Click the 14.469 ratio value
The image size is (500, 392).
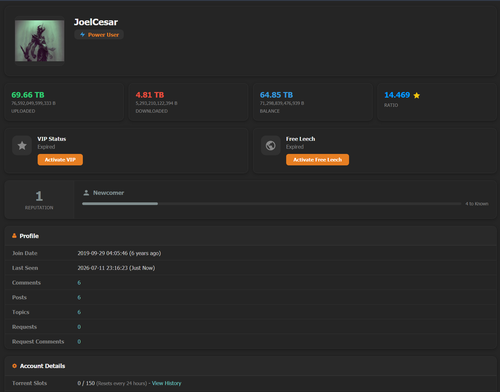(397, 95)
